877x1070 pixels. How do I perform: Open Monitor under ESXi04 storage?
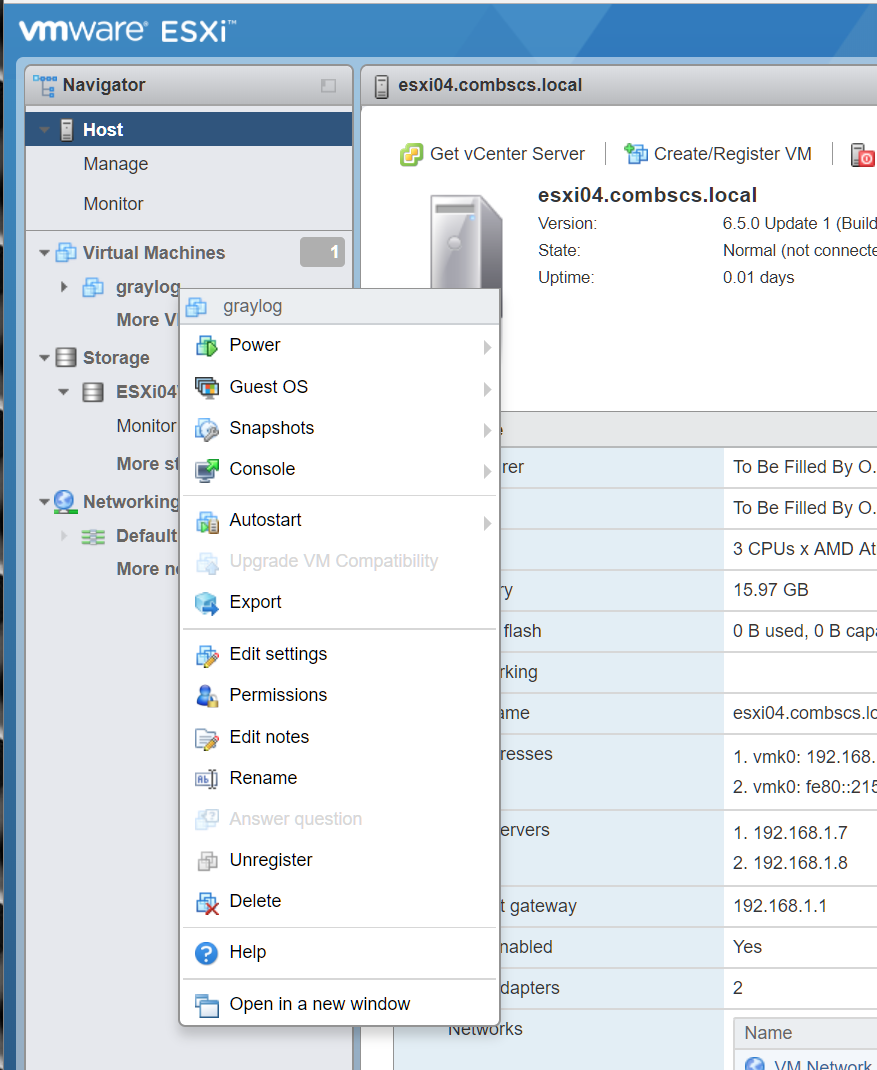(x=146, y=426)
